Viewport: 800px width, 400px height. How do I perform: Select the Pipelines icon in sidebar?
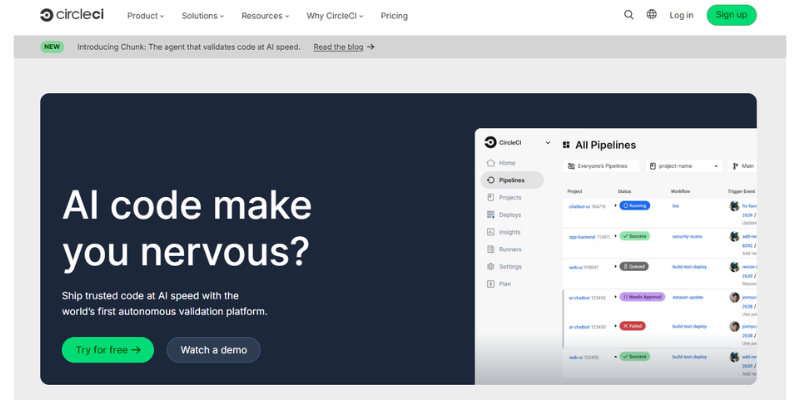[x=491, y=180]
